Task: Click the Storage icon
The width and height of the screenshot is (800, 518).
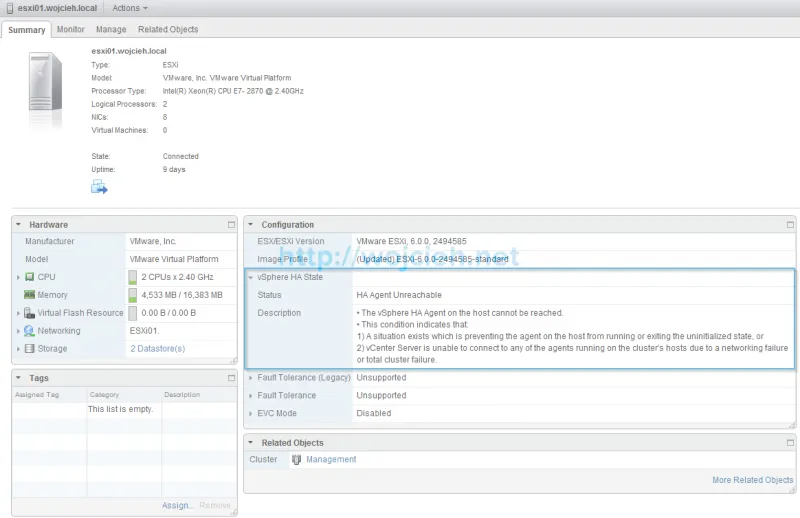Action: point(30,349)
